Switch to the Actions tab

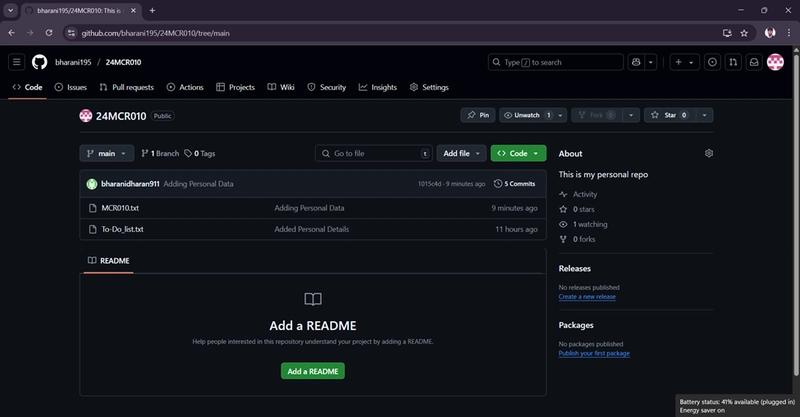pyautogui.click(x=185, y=87)
